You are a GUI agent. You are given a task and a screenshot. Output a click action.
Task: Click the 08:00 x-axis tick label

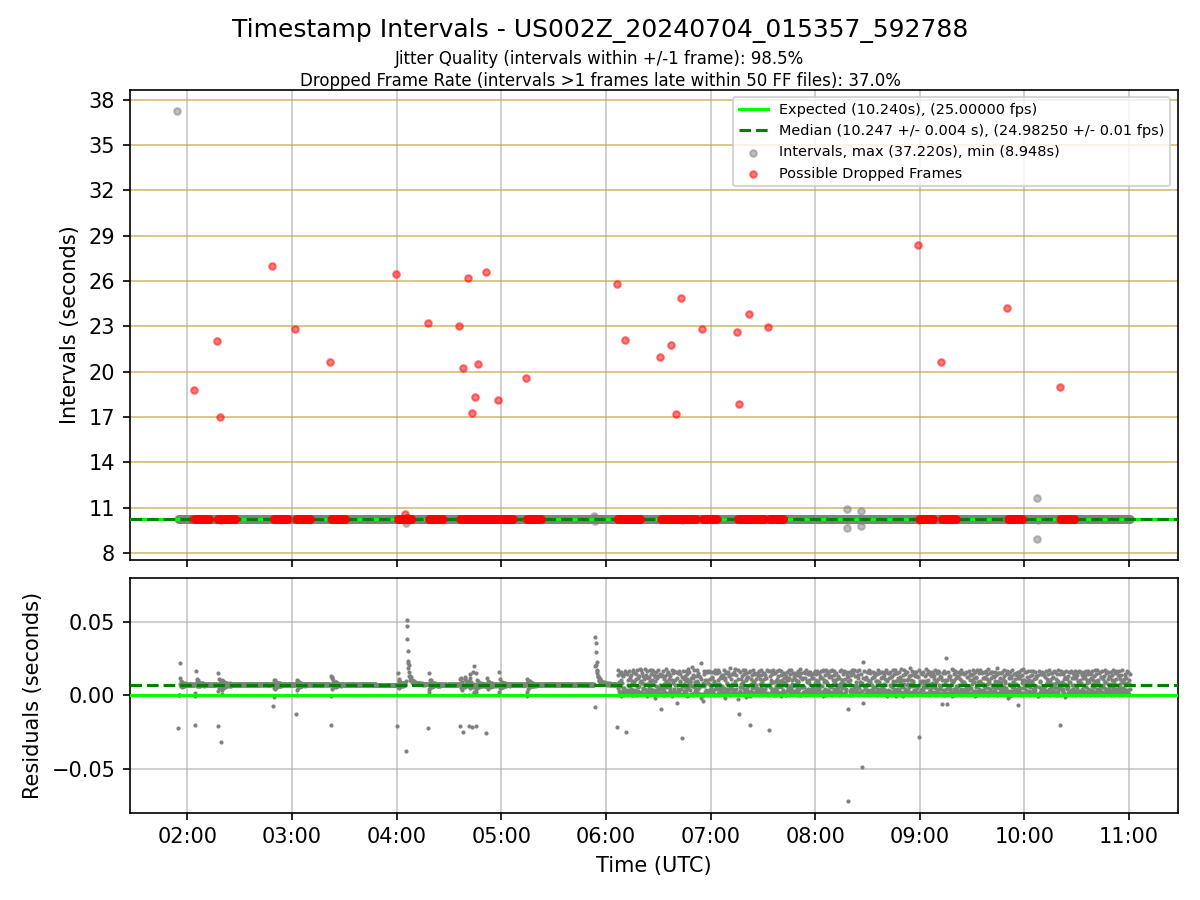click(x=815, y=836)
